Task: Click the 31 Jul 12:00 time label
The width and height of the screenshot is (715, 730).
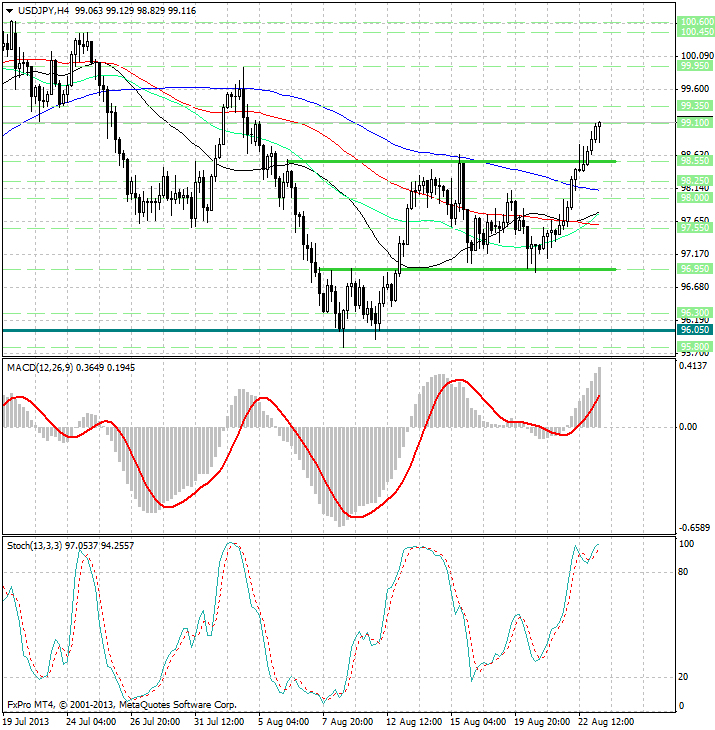Action: click(x=219, y=722)
